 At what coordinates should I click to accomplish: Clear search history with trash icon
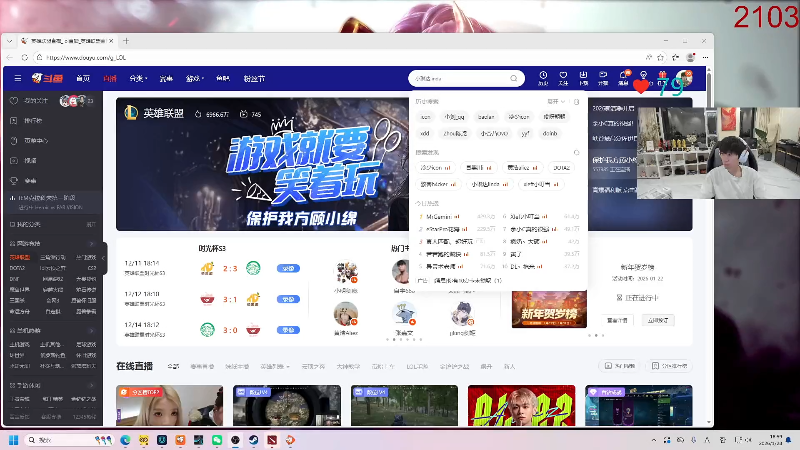(x=577, y=102)
